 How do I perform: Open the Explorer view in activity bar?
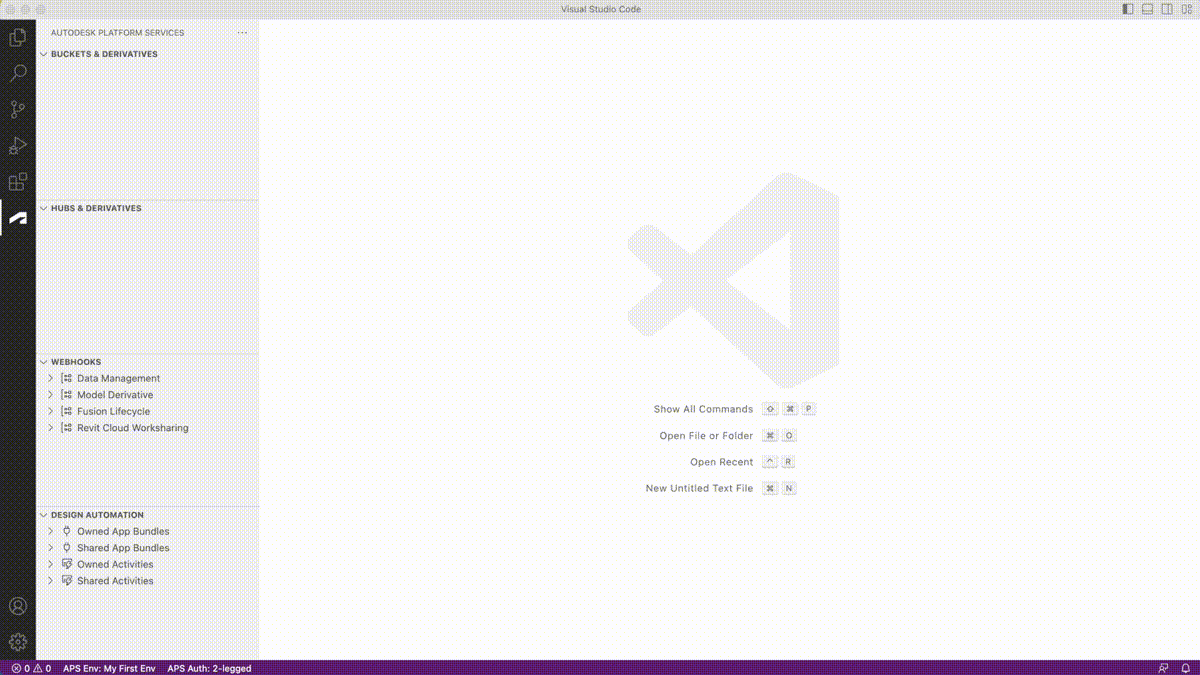(x=17, y=38)
